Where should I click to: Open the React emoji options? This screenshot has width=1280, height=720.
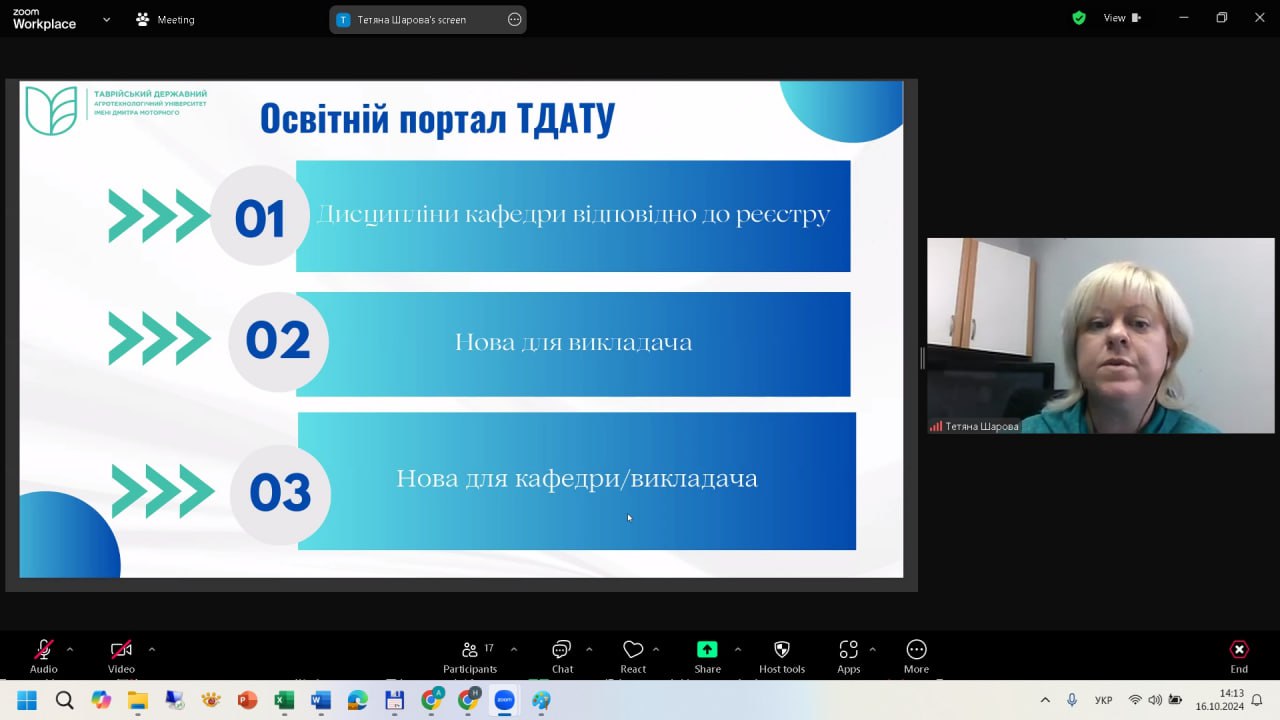633,656
